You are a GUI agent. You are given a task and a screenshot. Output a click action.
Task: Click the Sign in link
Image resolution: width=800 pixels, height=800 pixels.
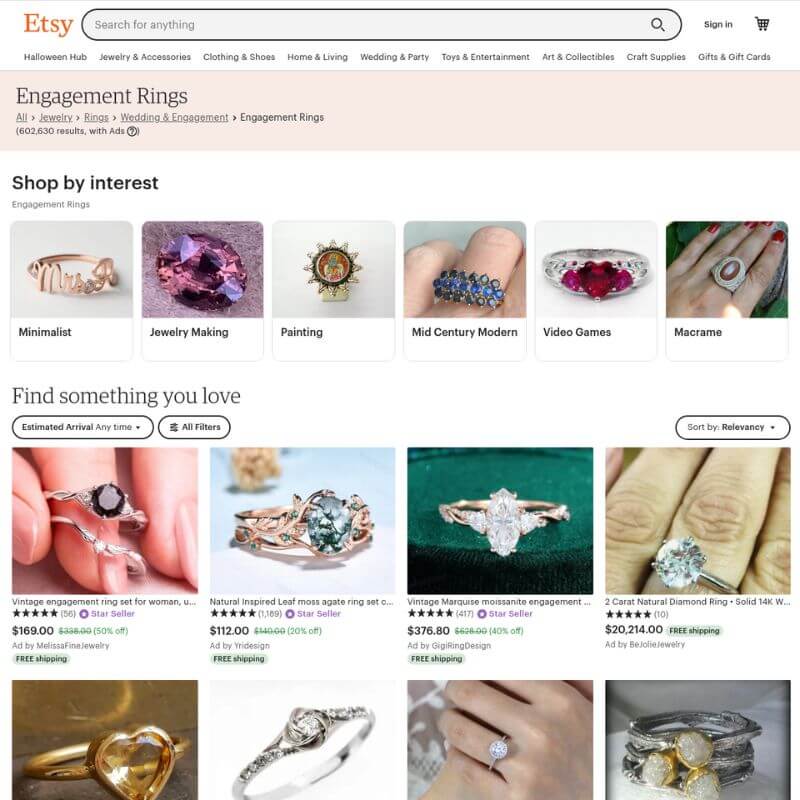[x=718, y=24]
